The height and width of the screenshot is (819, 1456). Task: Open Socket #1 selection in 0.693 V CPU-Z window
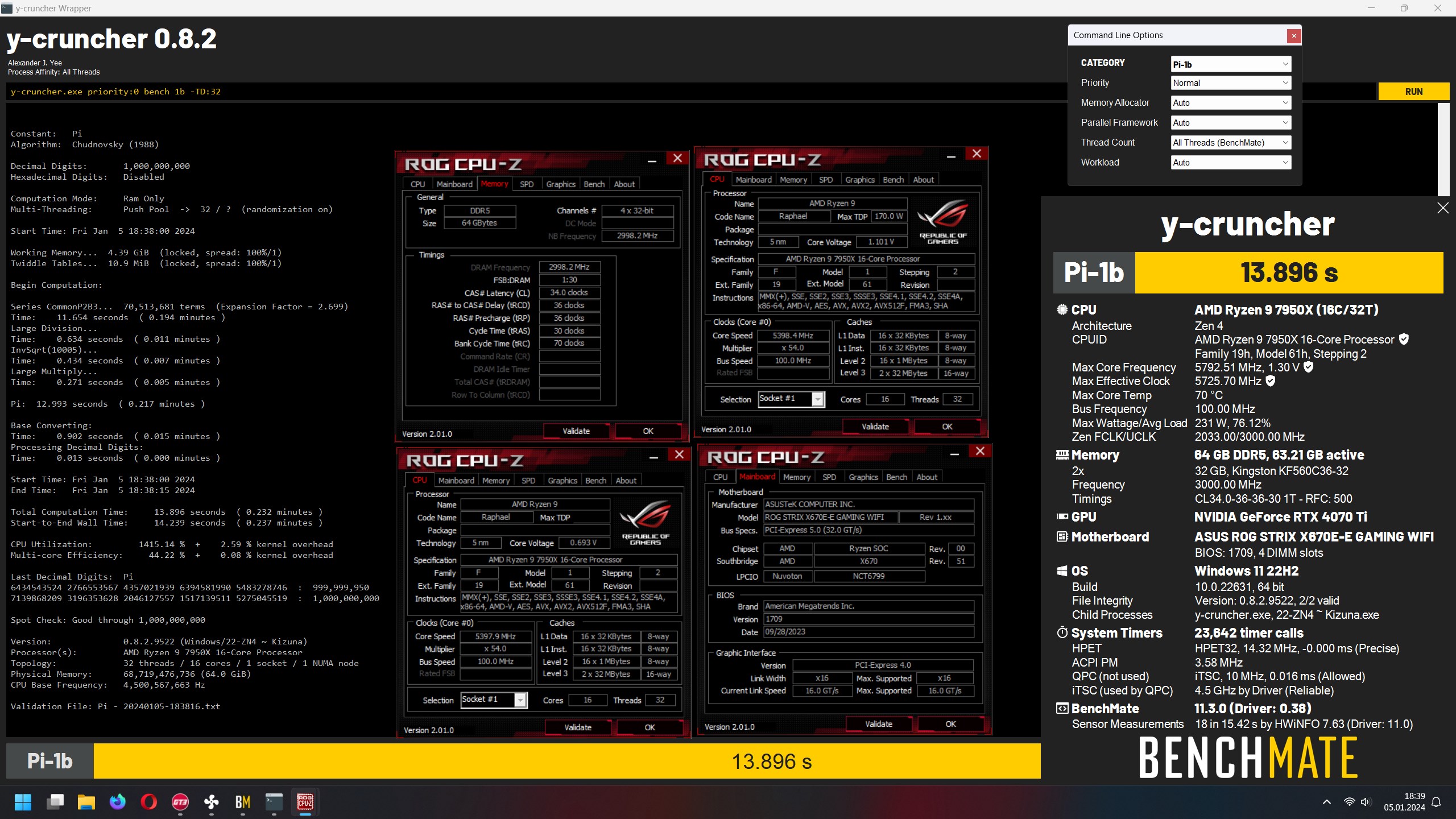click(x=494, y=700)
